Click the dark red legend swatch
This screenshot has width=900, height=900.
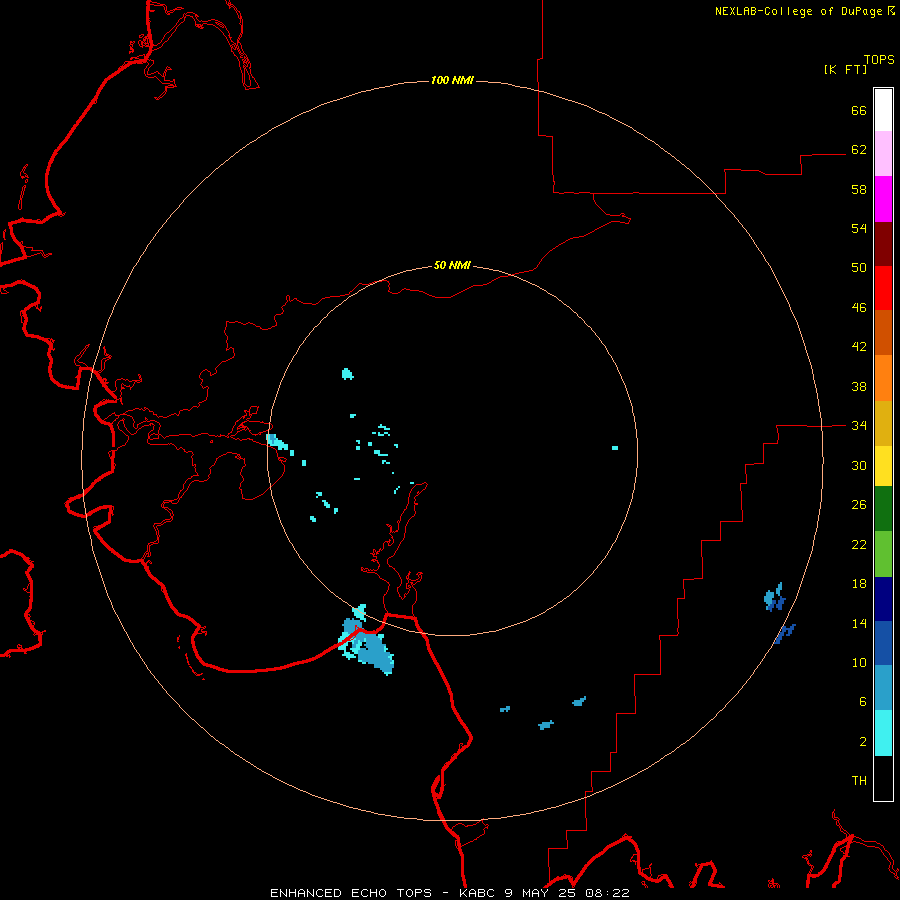click(x=883, y=244)
